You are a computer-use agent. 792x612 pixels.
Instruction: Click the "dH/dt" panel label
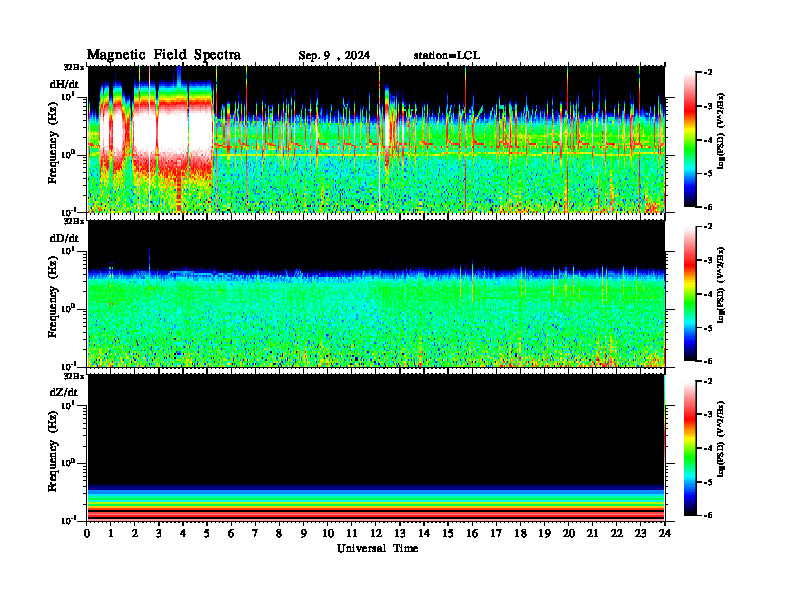64,84
